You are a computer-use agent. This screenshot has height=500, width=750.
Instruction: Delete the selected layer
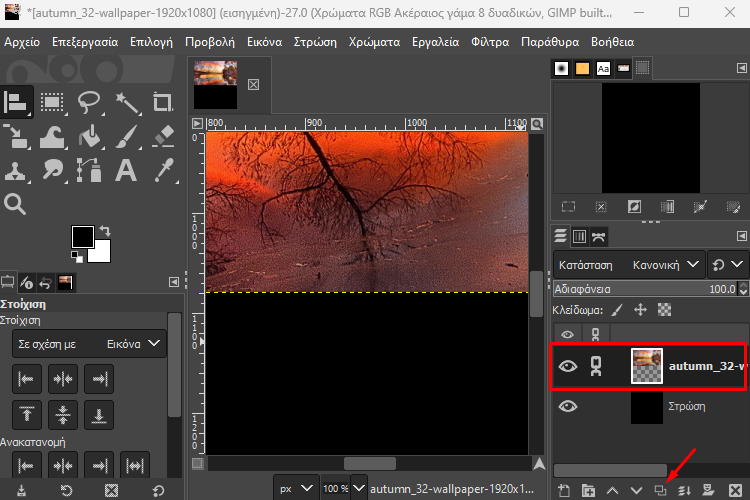click(735, 490)
